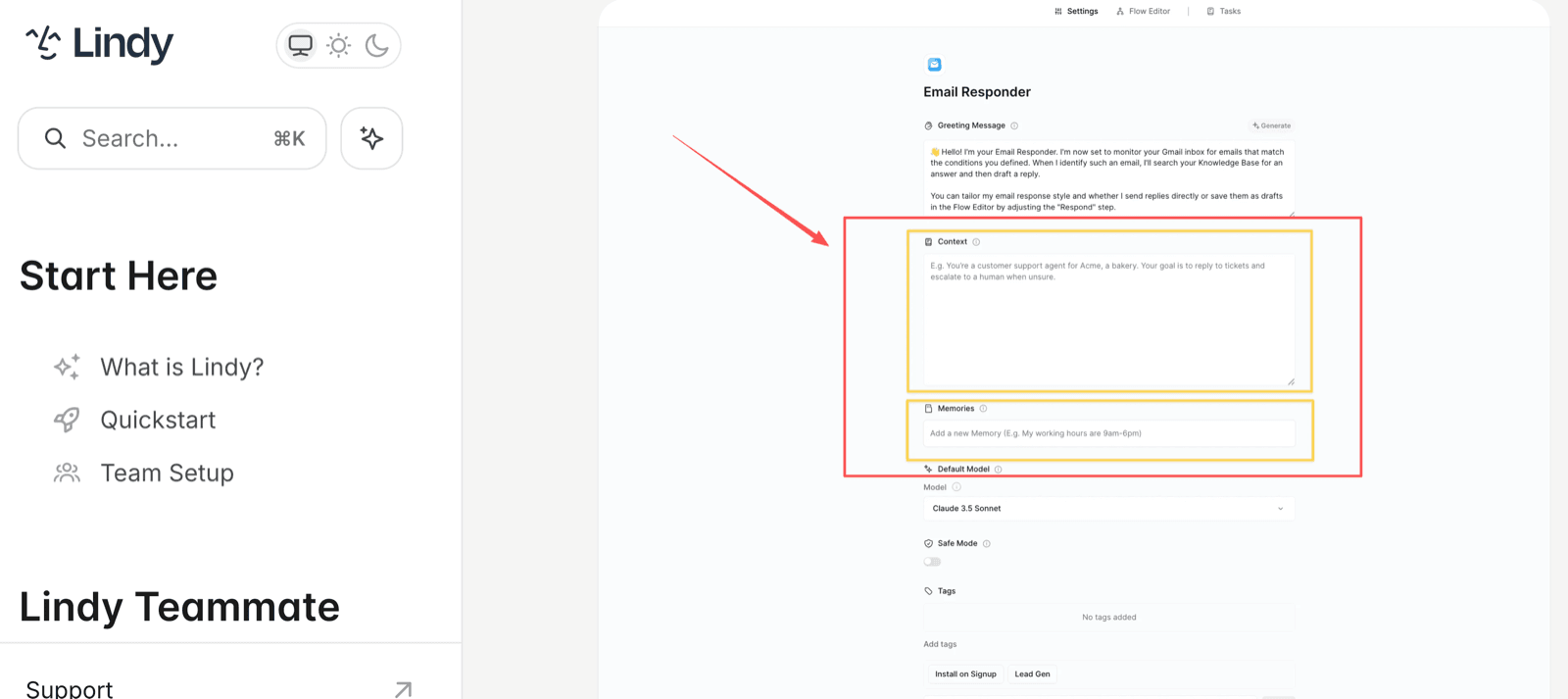Click the Generate button for Greeting Message

(1271, 125)
